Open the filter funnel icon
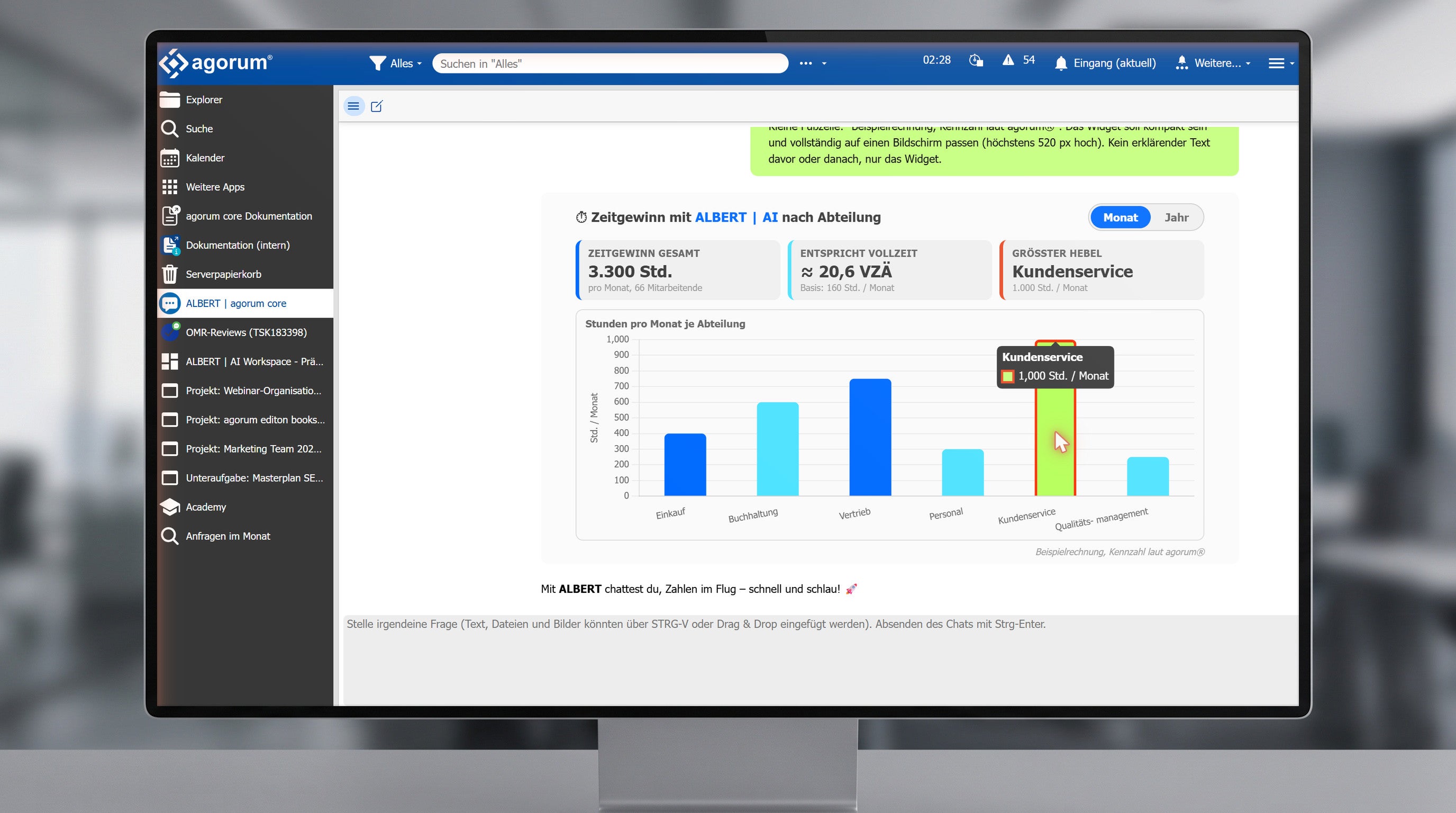The image size is (1456, 813). pos(377,64)
